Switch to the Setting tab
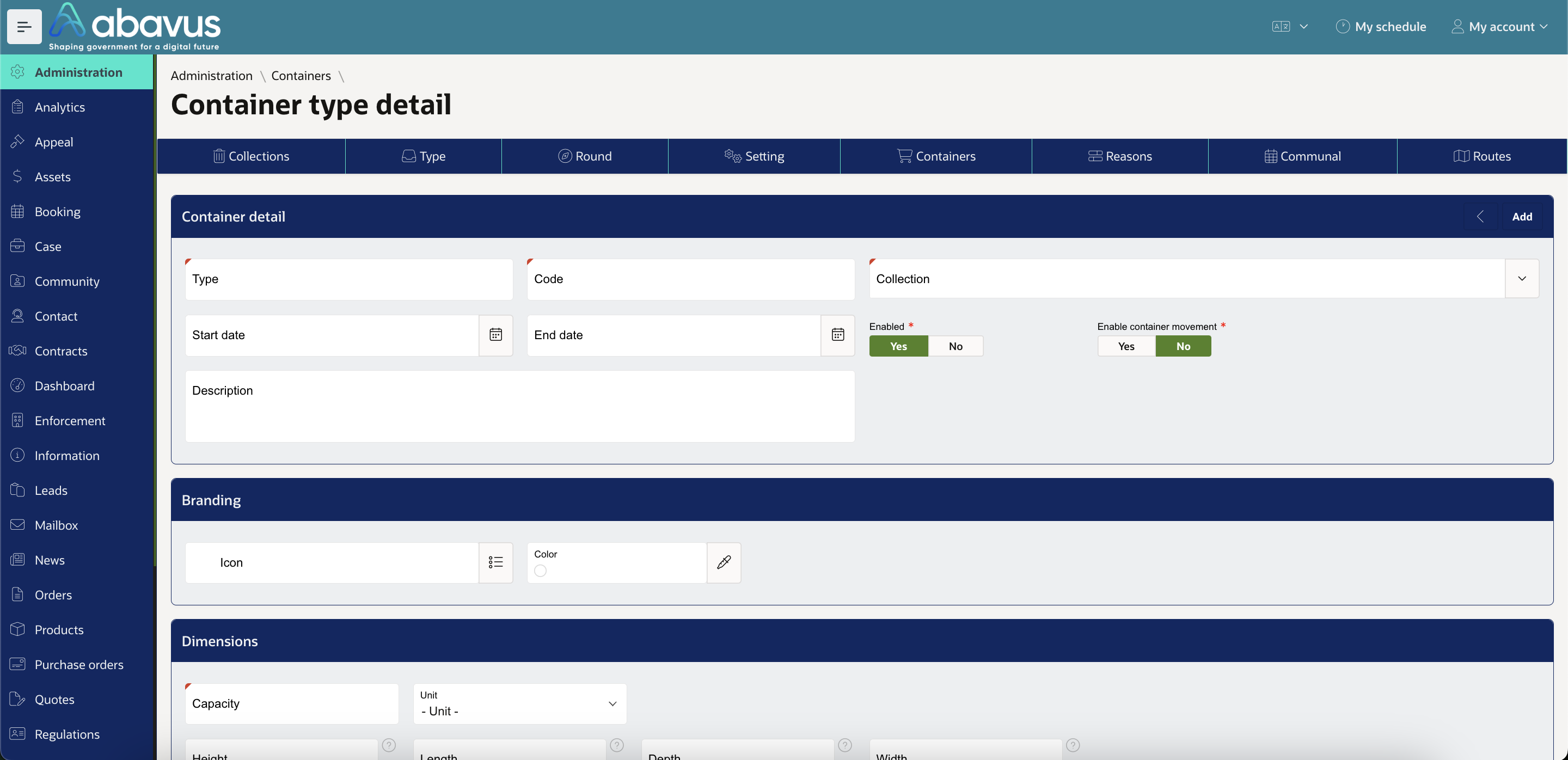The width and height of the screenshot is (1568, 760). tap(754, 156)
